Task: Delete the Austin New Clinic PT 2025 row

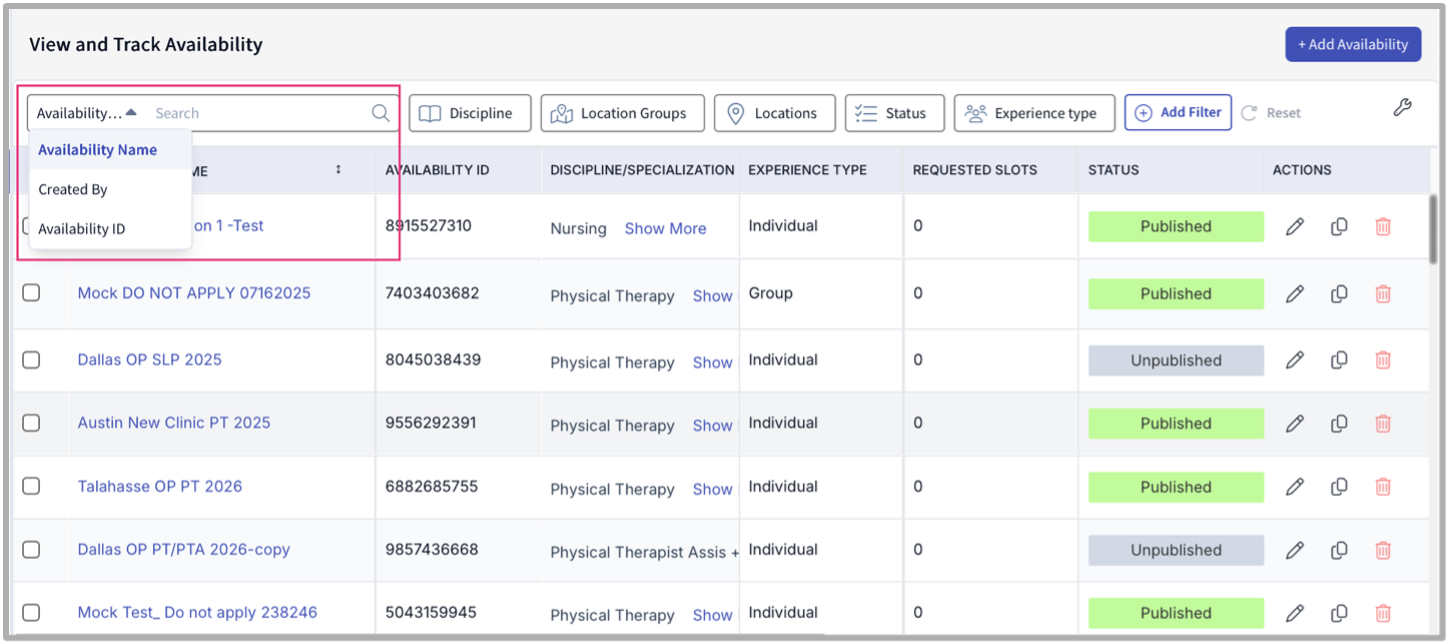Action: coord(1383,424)
